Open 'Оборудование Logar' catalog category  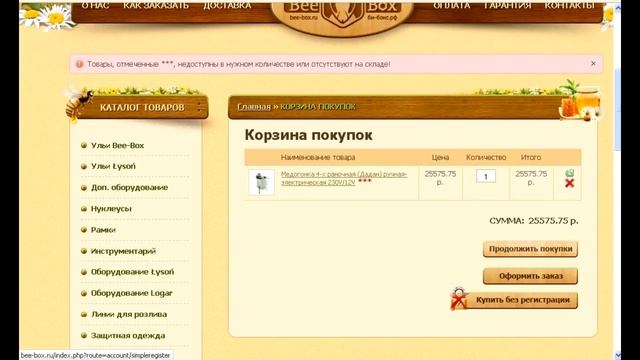click(x=131, y=293)
